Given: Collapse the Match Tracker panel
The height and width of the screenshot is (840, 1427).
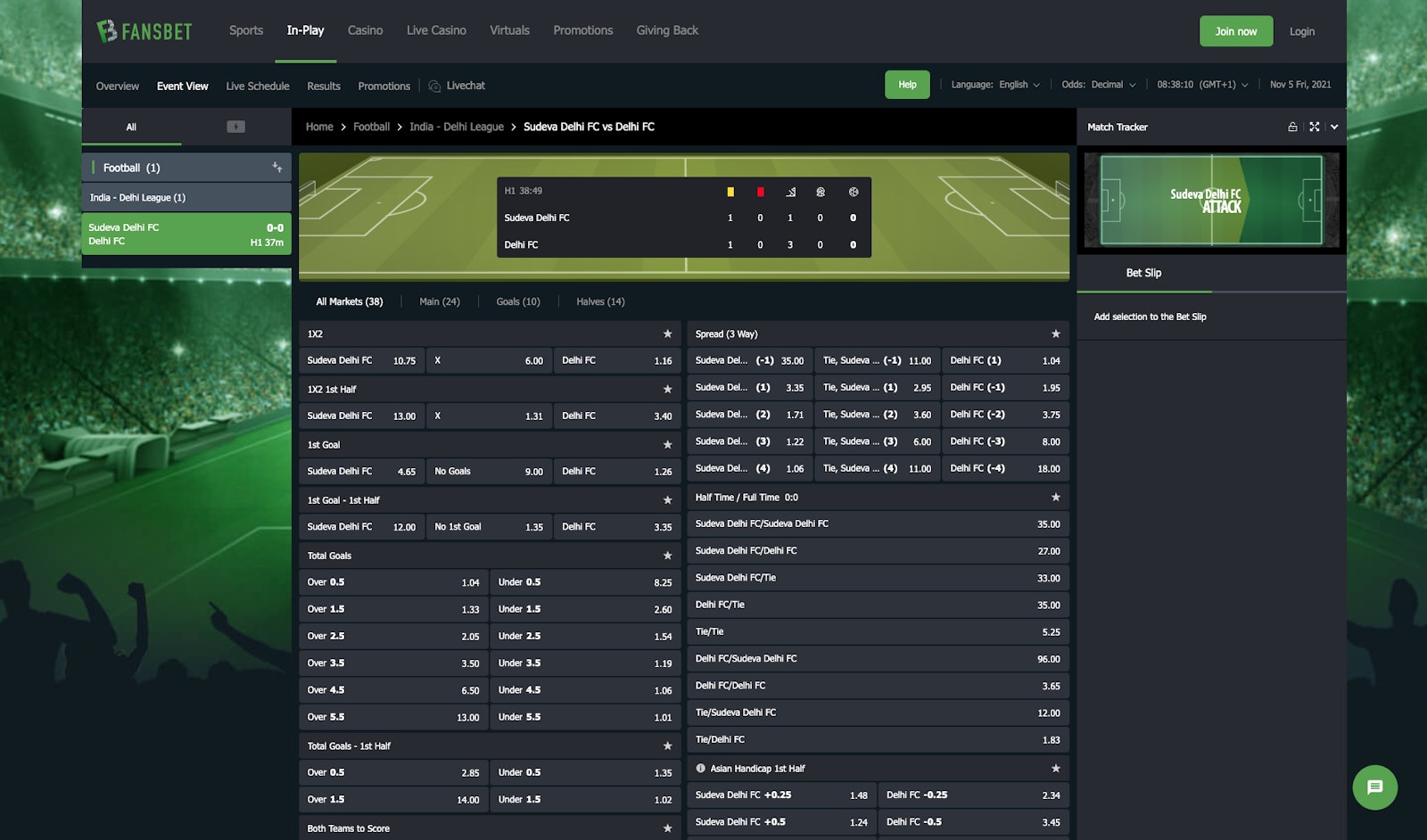Looking at the screenshot, I should pyautogui.click(x=1334, y=128).
